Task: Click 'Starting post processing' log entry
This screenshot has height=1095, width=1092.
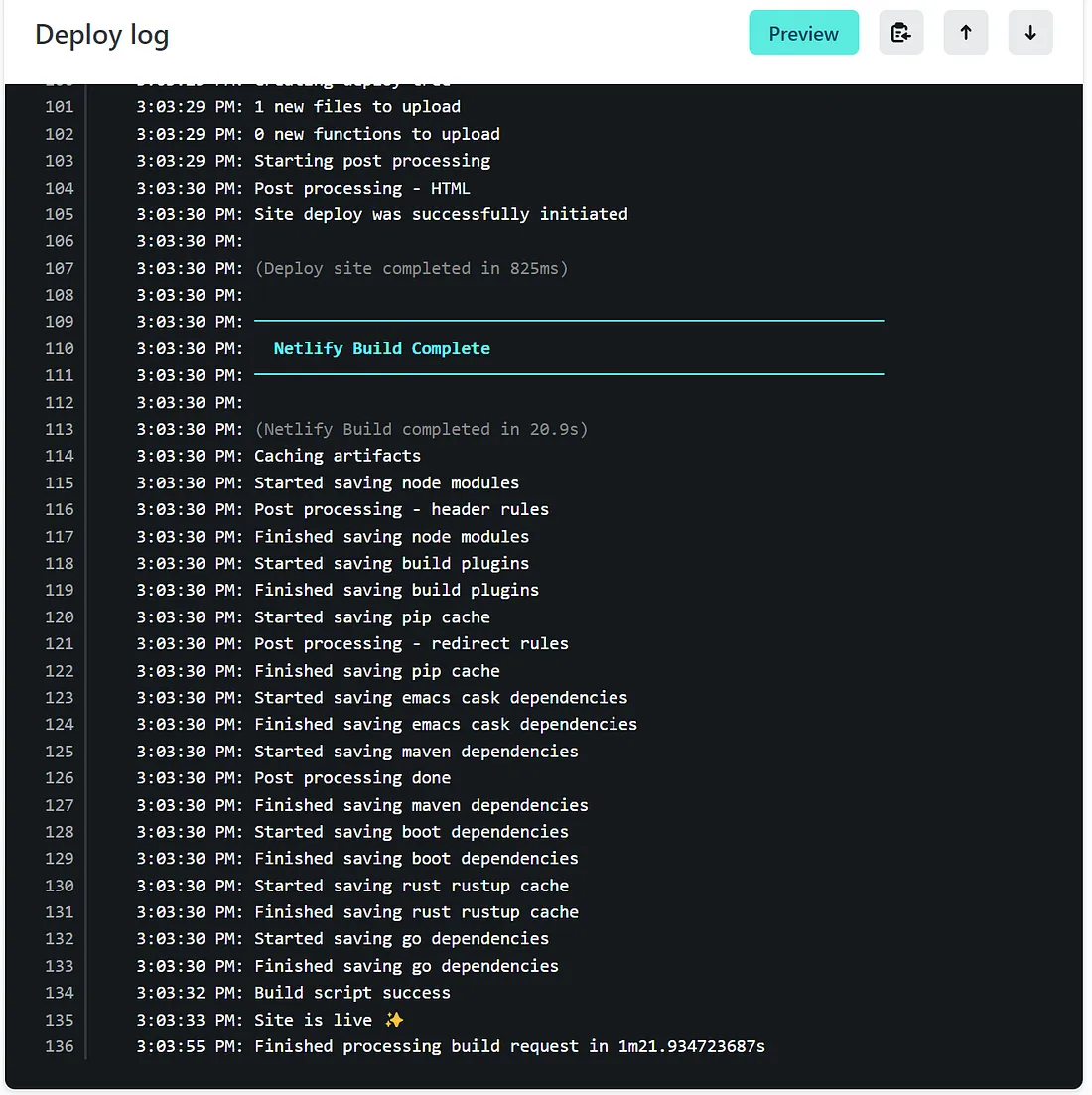Action: (x=372, y=161)
